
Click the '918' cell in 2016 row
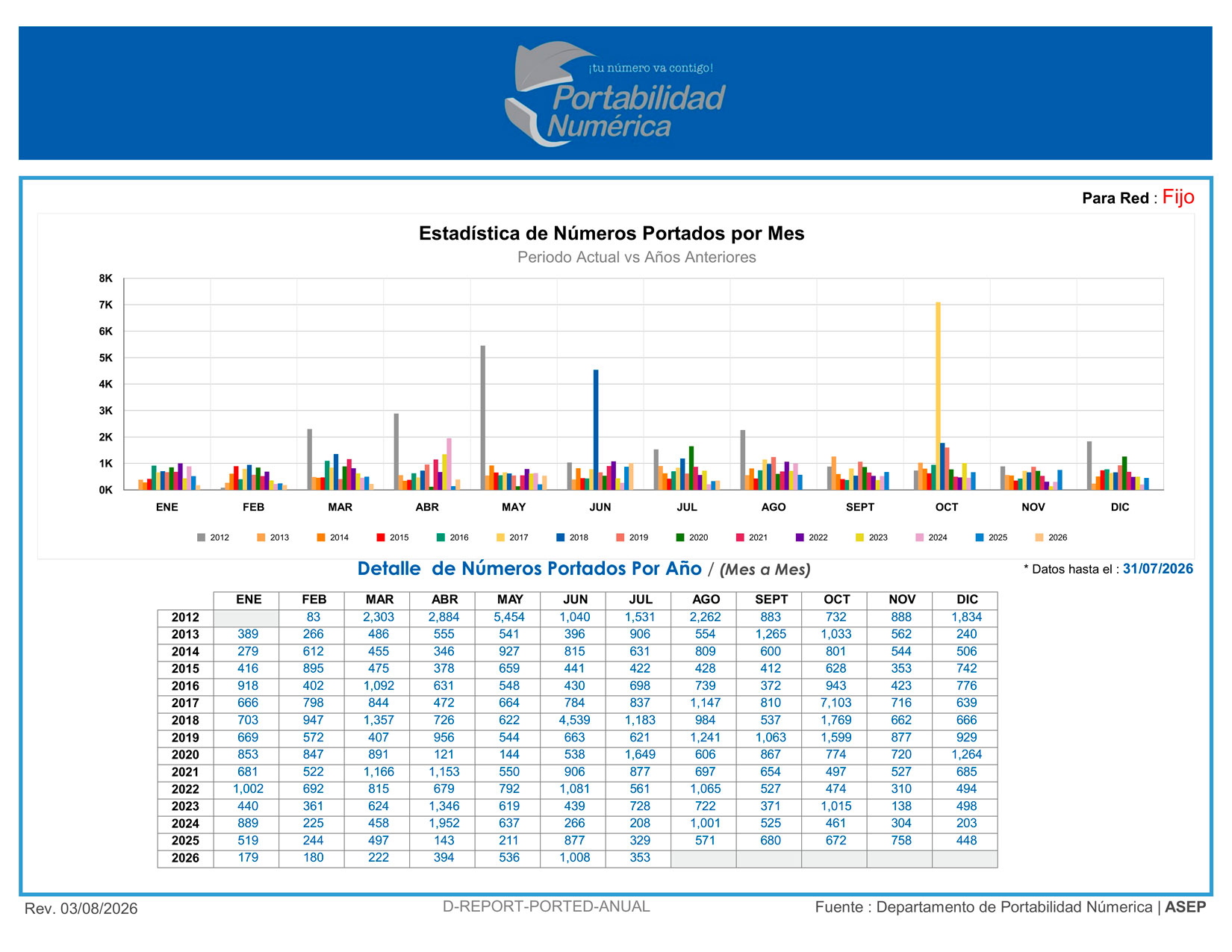click(x=248, y=686)
